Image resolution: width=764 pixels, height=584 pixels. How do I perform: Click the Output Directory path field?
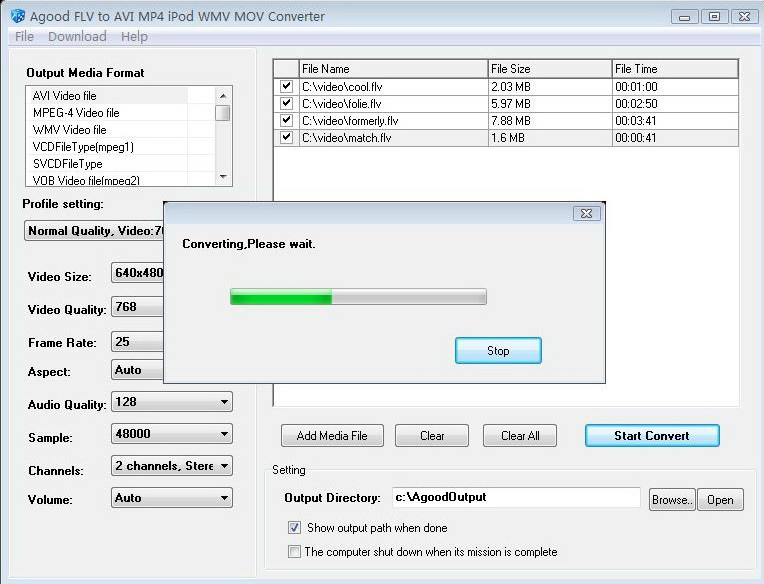[x=516, y=497]
